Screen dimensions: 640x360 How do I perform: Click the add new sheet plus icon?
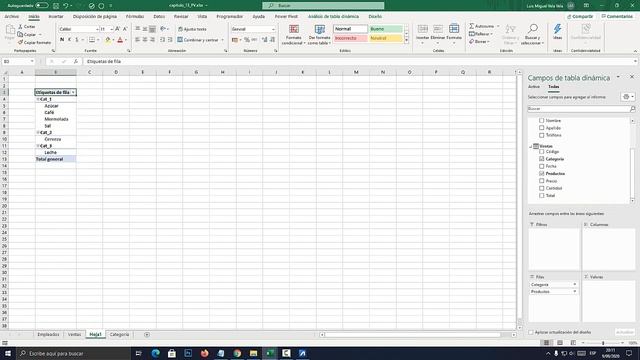147,335
